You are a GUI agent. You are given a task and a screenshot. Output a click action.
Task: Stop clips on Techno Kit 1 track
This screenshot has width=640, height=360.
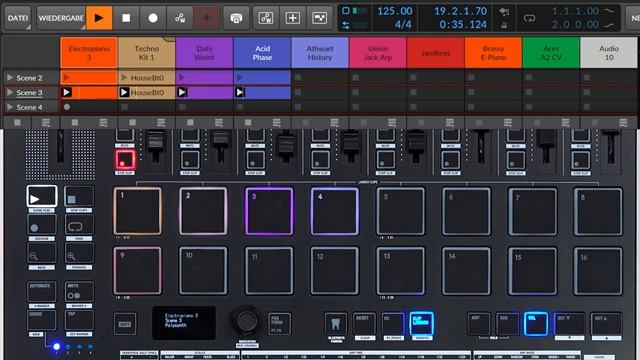click(132, 122)
